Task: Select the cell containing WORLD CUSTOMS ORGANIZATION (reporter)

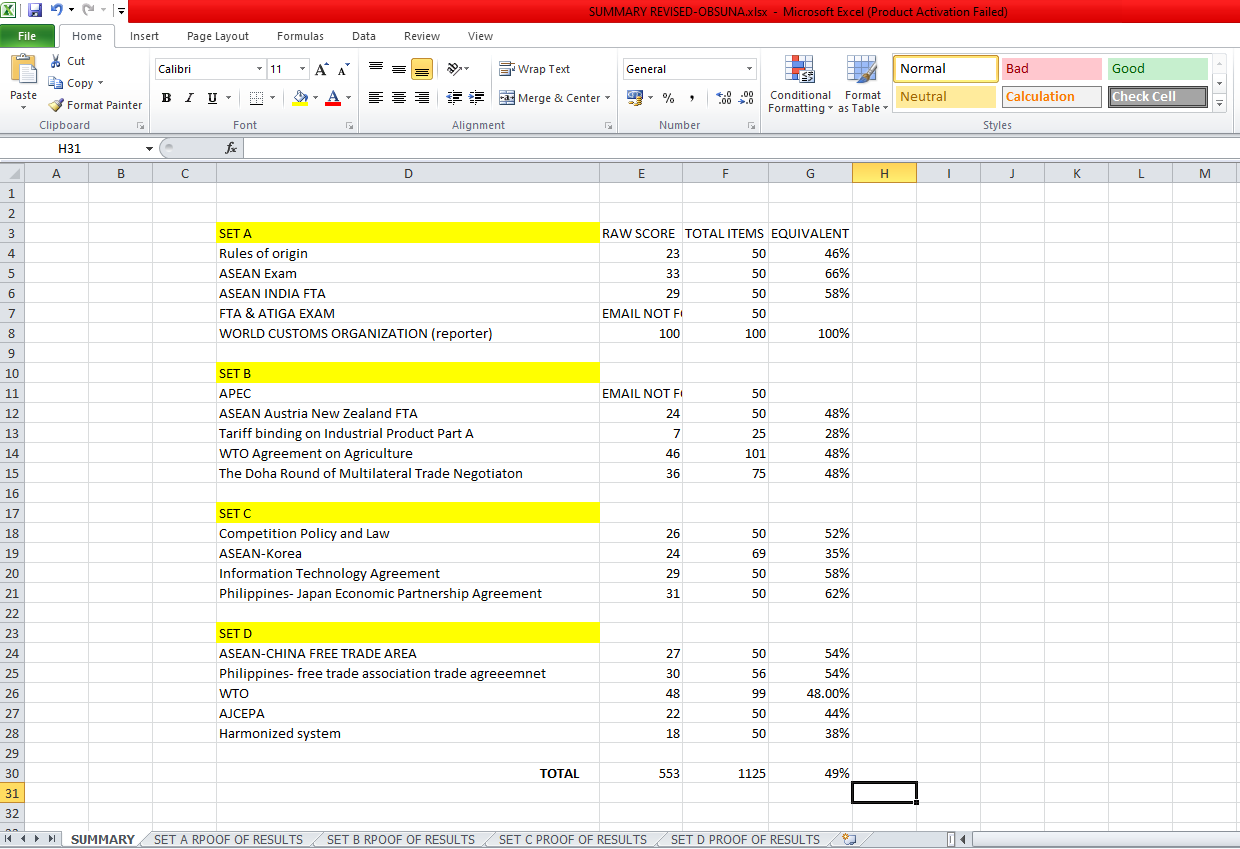Action: pyautogui.click(x=408, y=333)
